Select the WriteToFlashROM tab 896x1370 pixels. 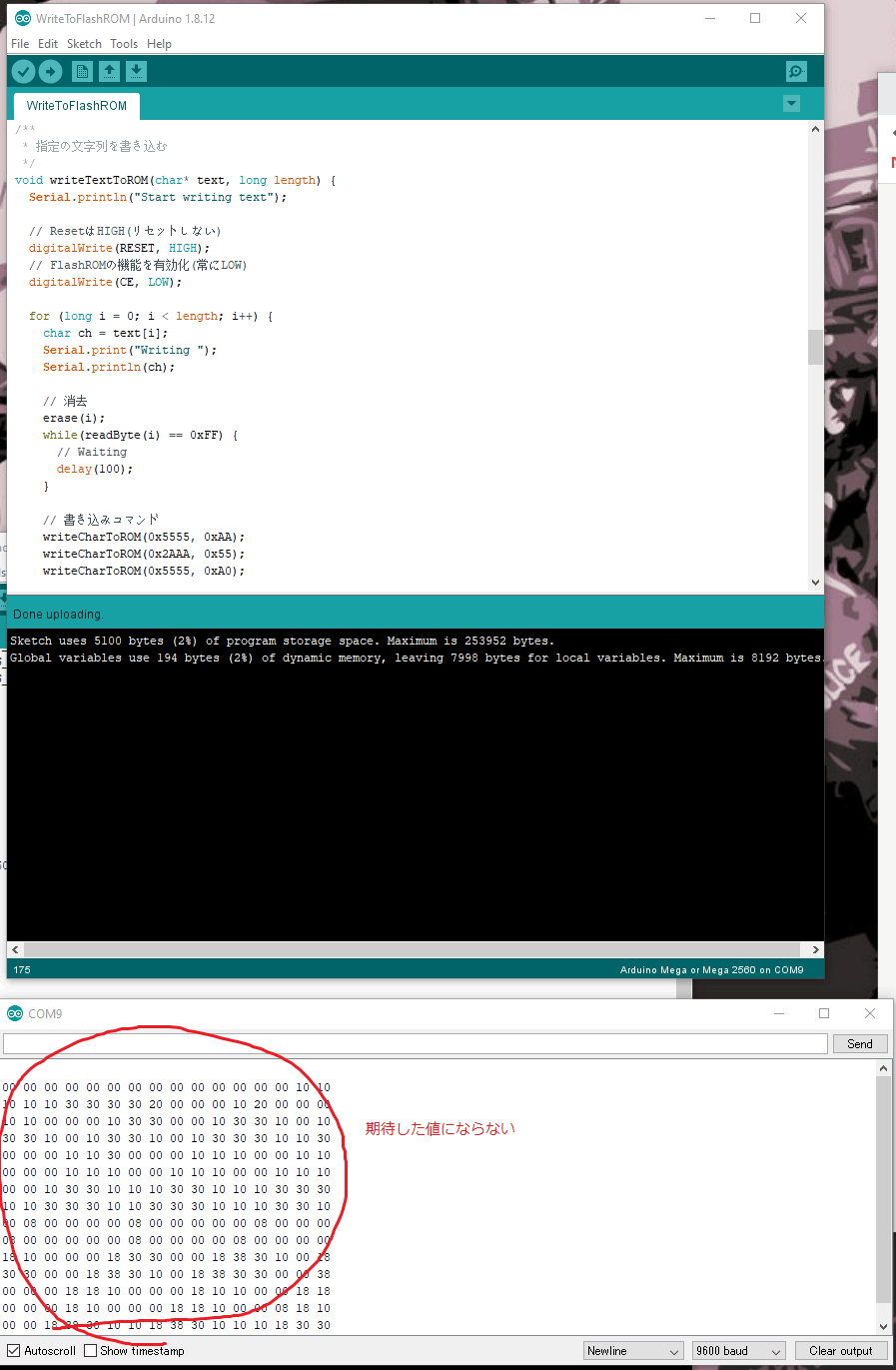tap(77, 106)
